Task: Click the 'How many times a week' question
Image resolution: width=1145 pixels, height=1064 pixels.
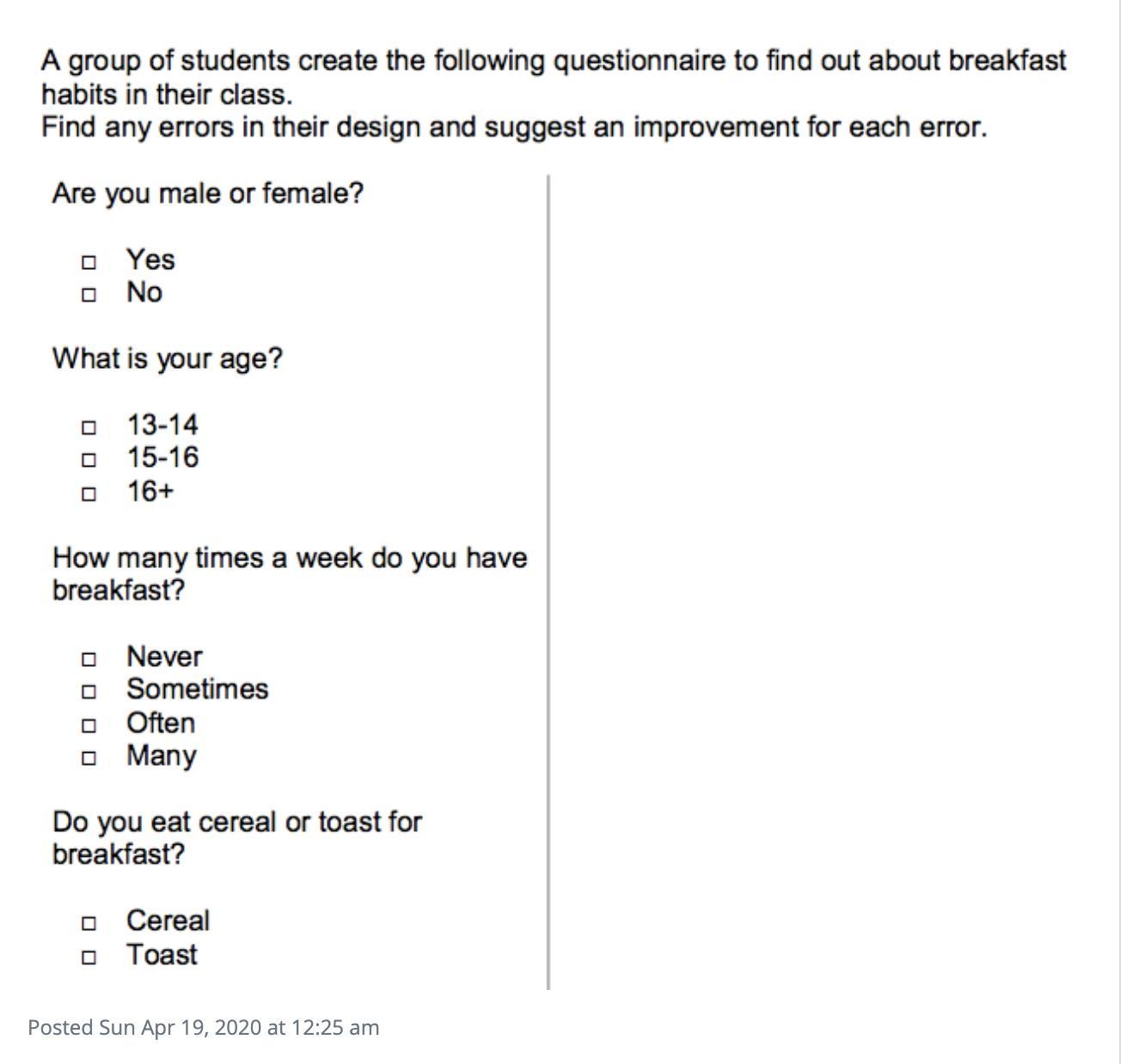Action: (x=290, y=574)
